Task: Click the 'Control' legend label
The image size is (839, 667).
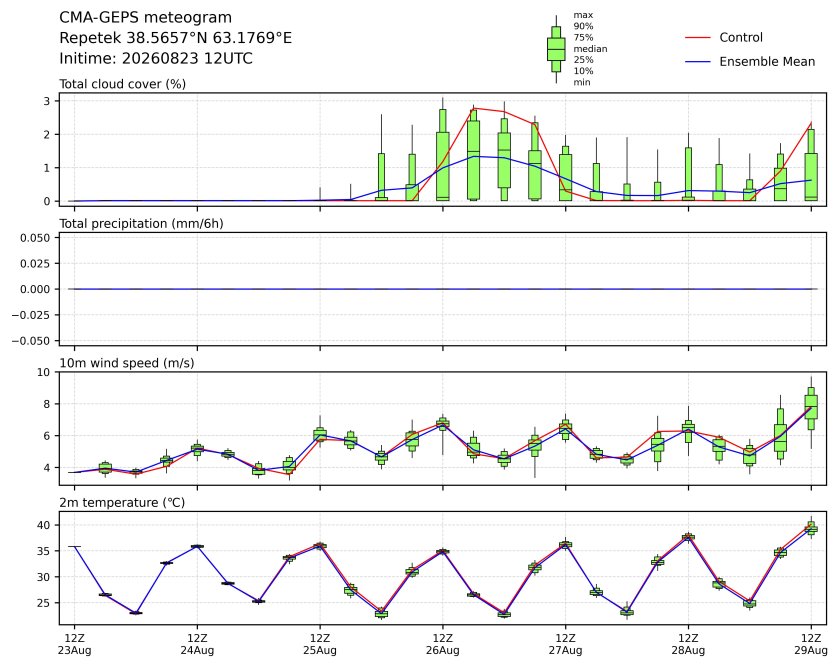Action: [x=741, y=37]
